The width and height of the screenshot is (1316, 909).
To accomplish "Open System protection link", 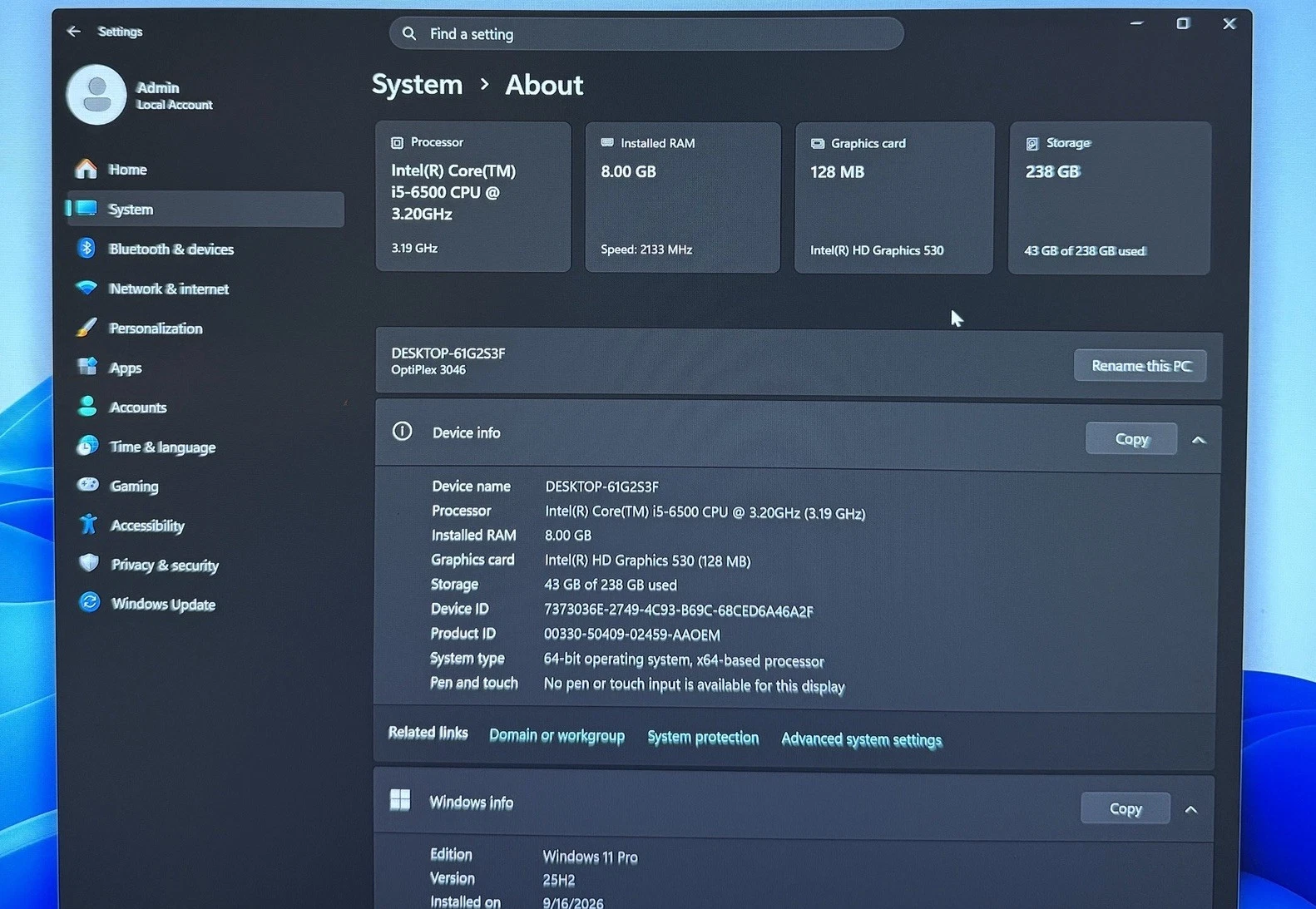I will pos(703,738).
